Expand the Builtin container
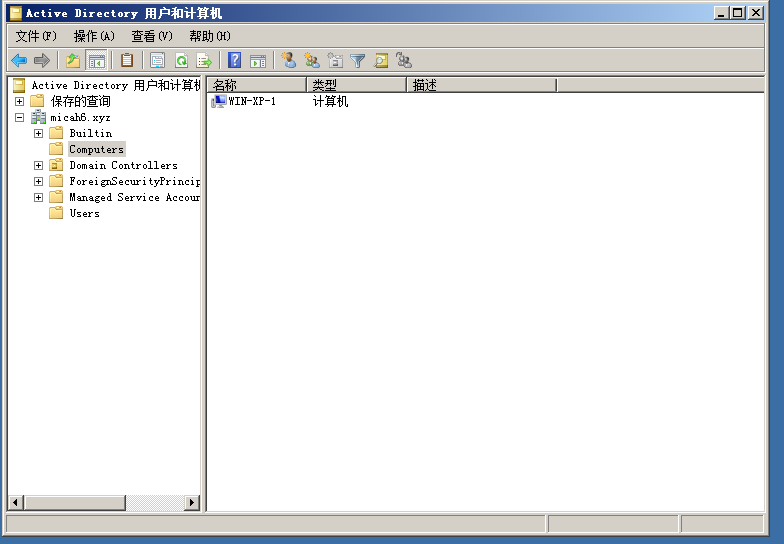This screenshot has width=784, height=544. [x=38, y=134]
